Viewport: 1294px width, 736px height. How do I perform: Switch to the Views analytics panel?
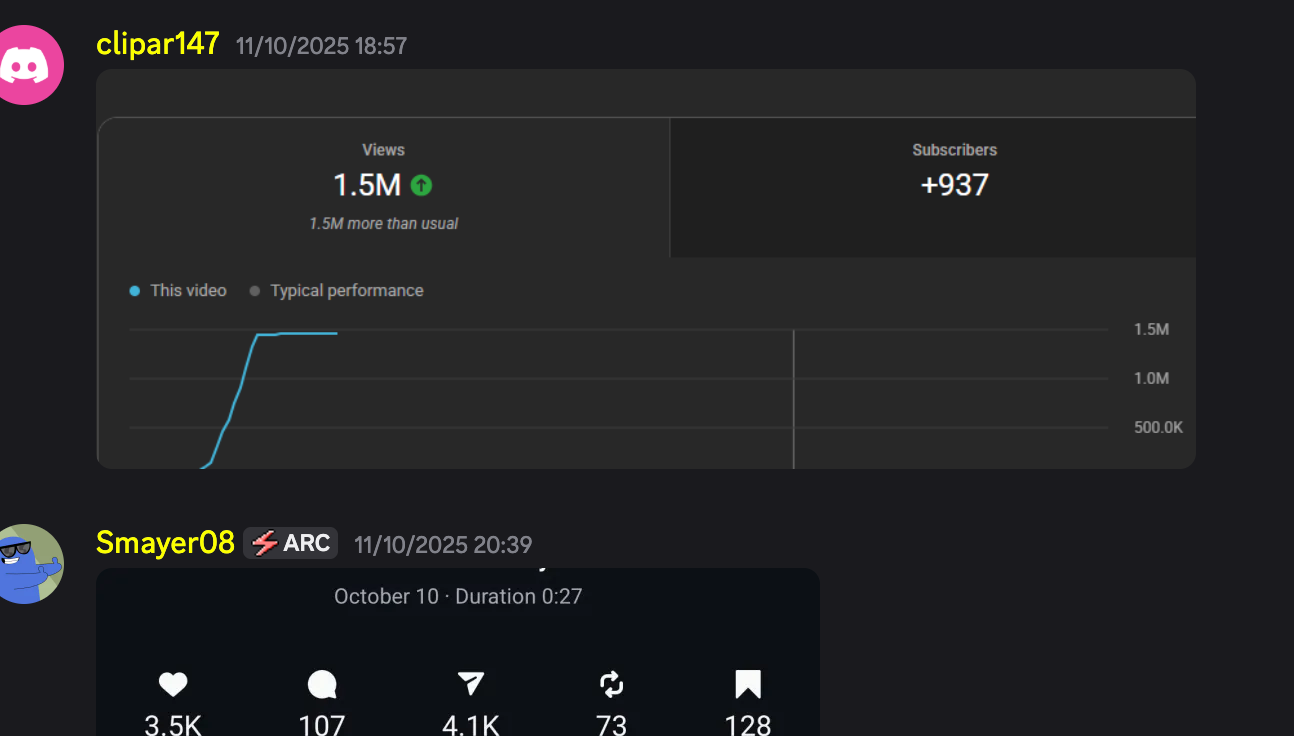(384, 186)
